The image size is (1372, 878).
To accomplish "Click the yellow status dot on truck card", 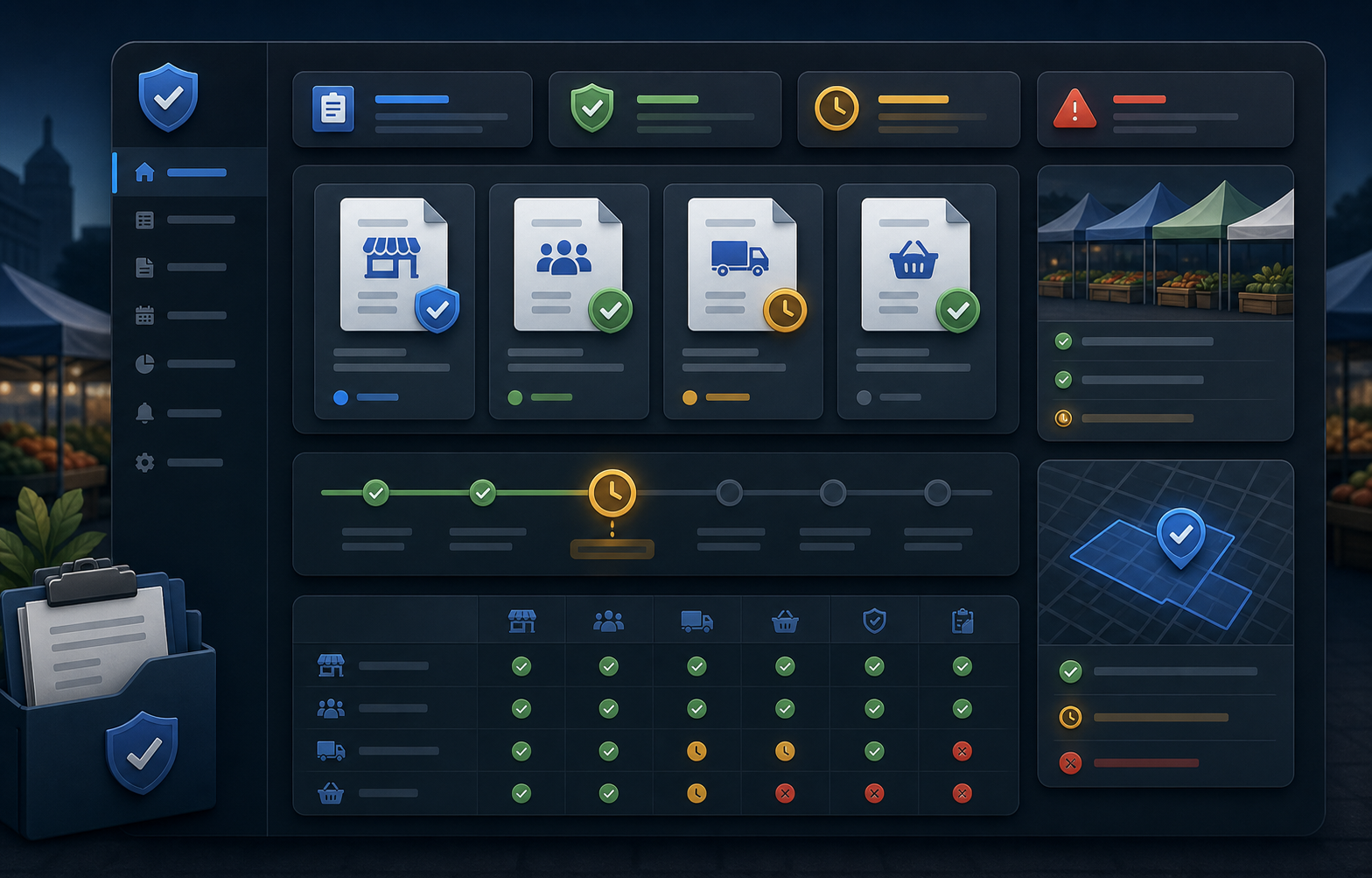I will [x=689, y=397].
